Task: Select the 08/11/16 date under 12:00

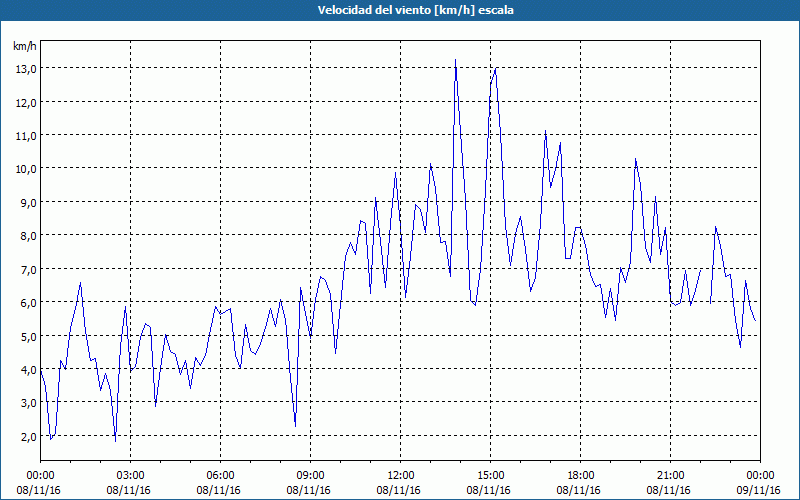Action: [x=398, y=490]
